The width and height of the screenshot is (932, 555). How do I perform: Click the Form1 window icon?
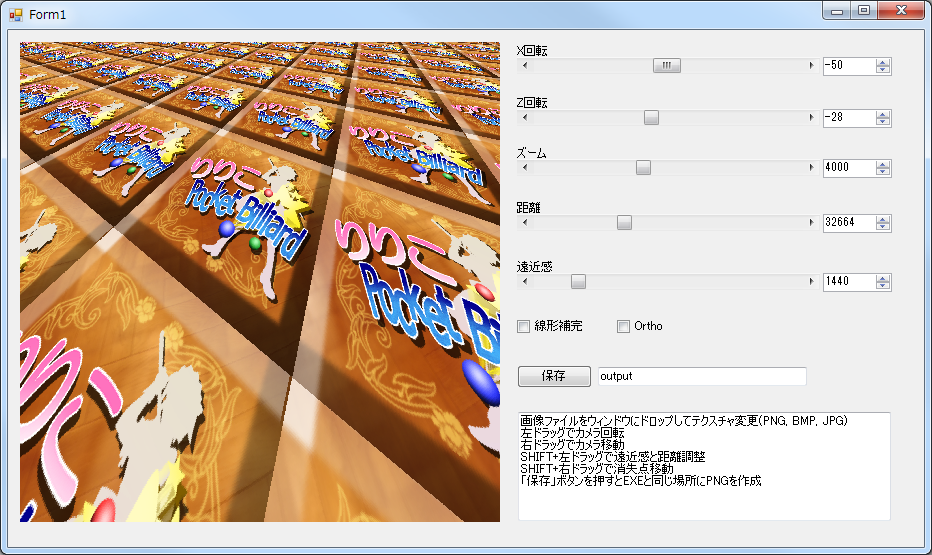point(15,14)
